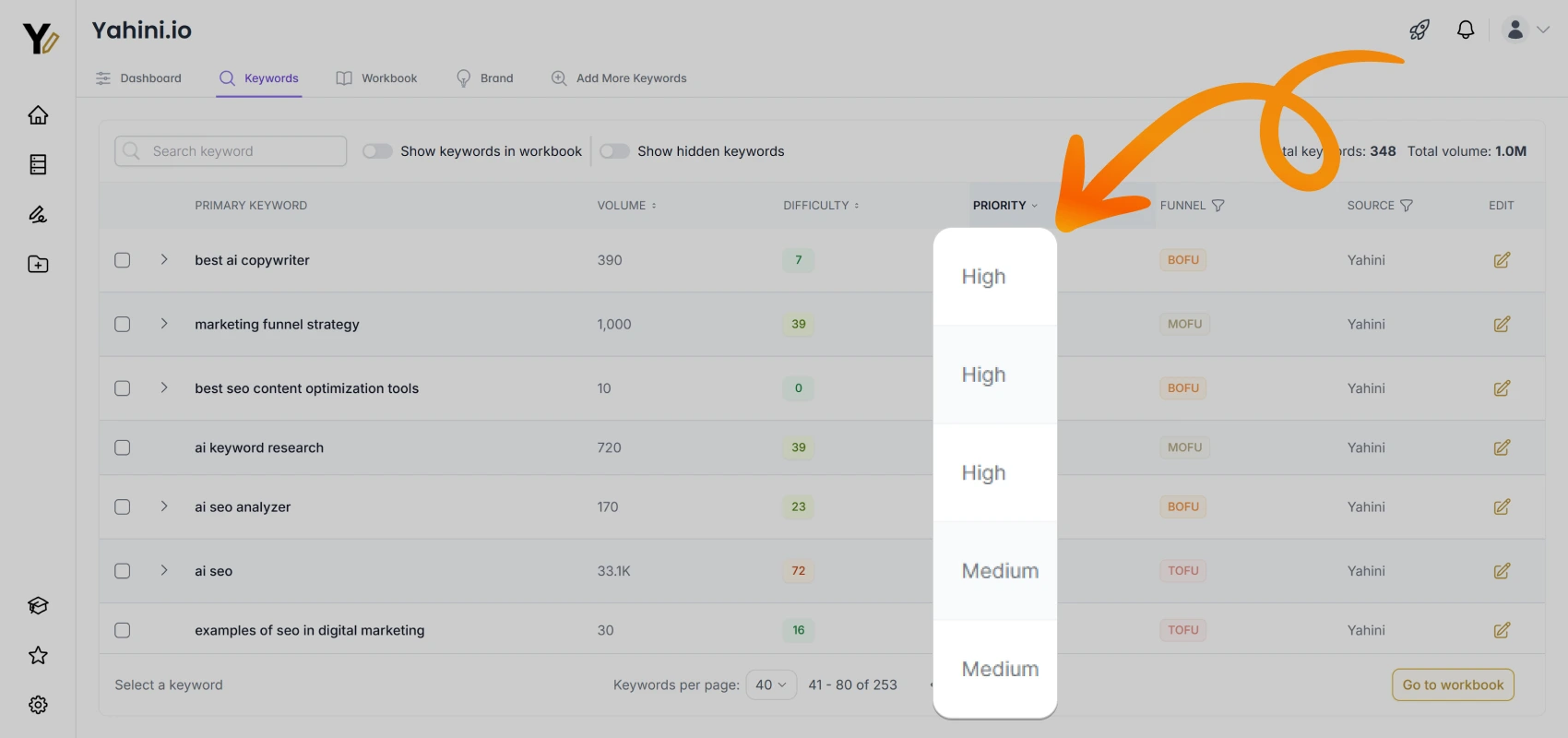Viewport: 1568px width, 738px height.
Task: Switch to the Dashboard tab
Action: tap(139, 78)
